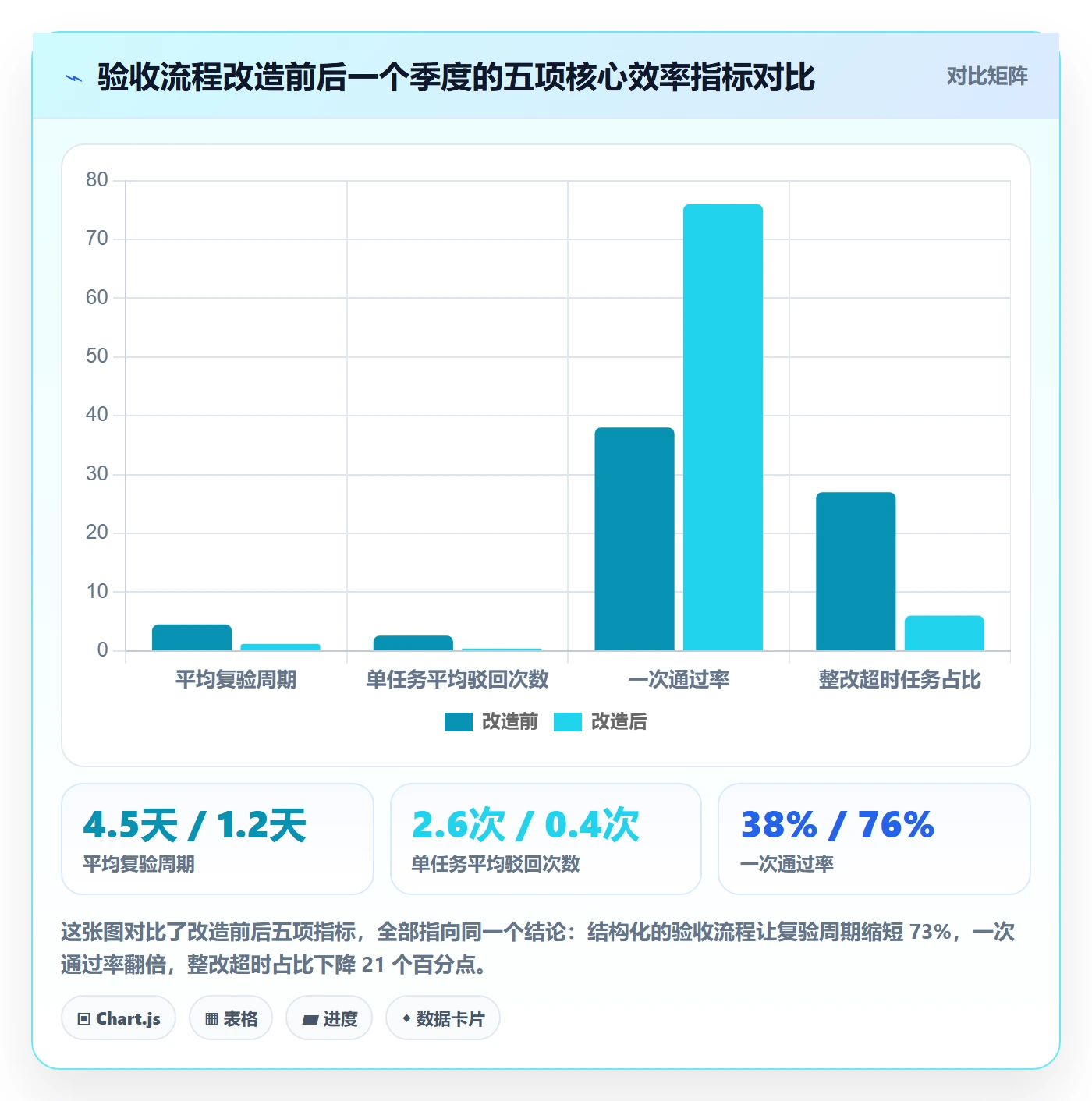The height and width of the screenshot is (1101, 1092).
Task: Open the 2.6次 / 0.4次 data card
Action: click(x=546, y=839)
